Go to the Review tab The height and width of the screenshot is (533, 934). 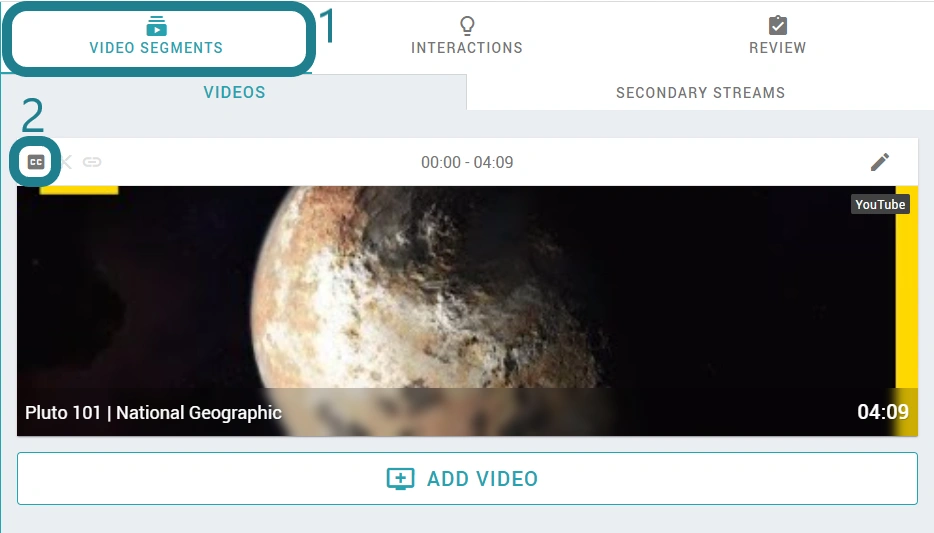coord(777,37)
